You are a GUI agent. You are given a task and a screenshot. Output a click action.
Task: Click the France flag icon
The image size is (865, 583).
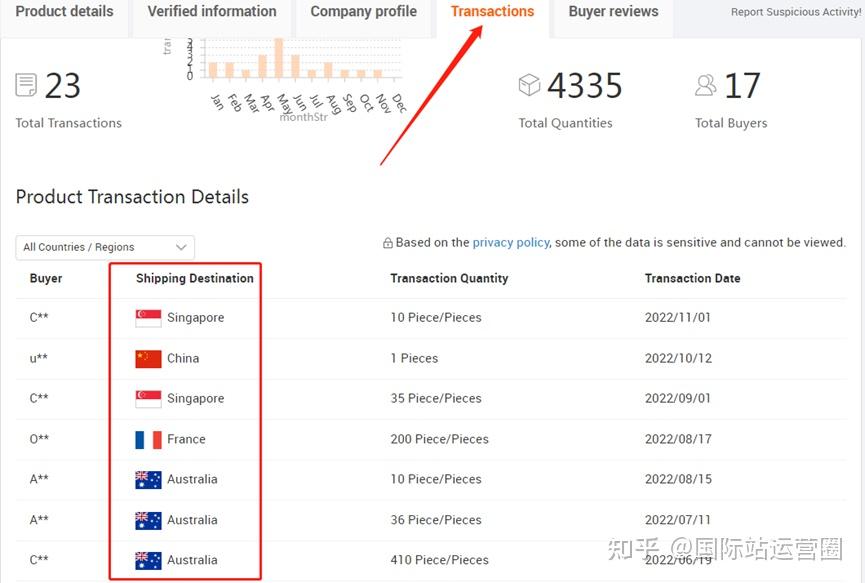(148, 440)
